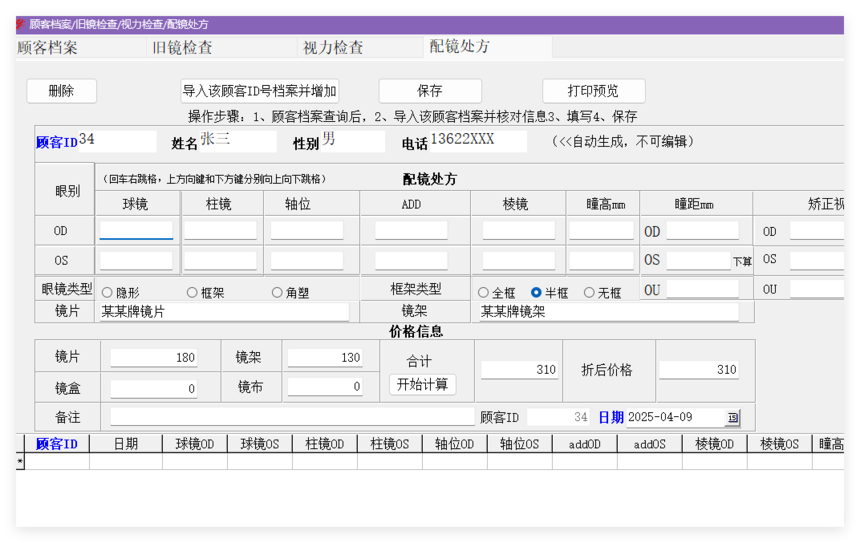Click the OD 轴位 field
Image resolution: width=860 pixels, height=543 pixels.
coord(307,230)
